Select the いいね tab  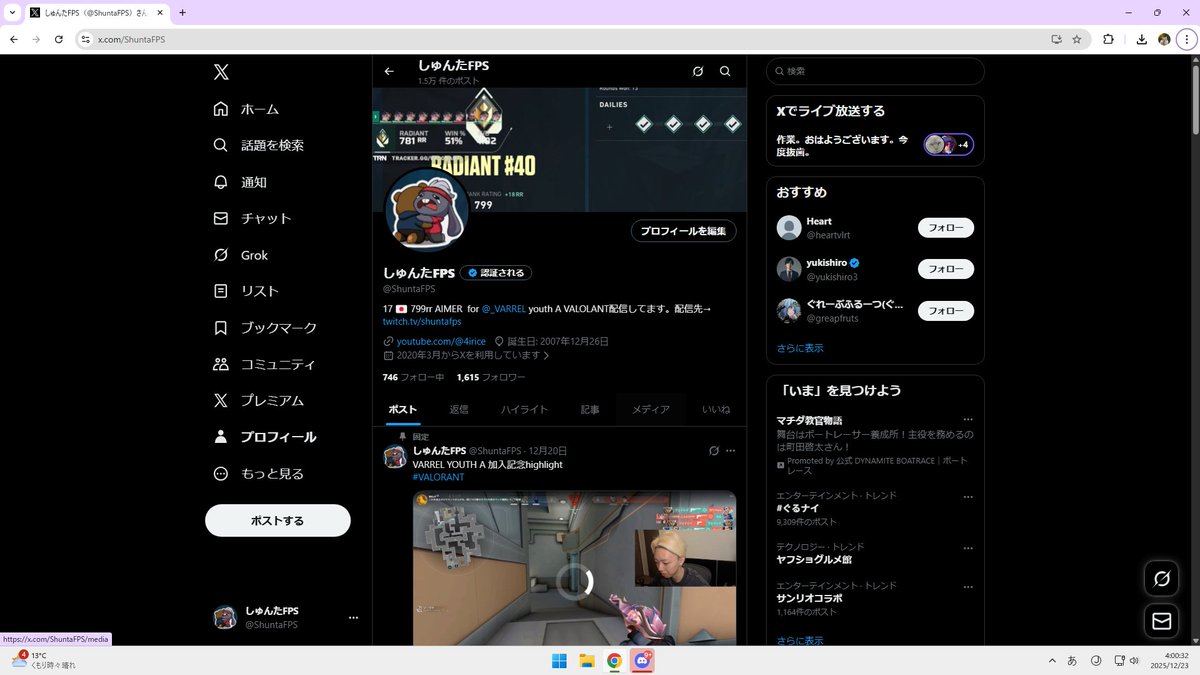715,409
